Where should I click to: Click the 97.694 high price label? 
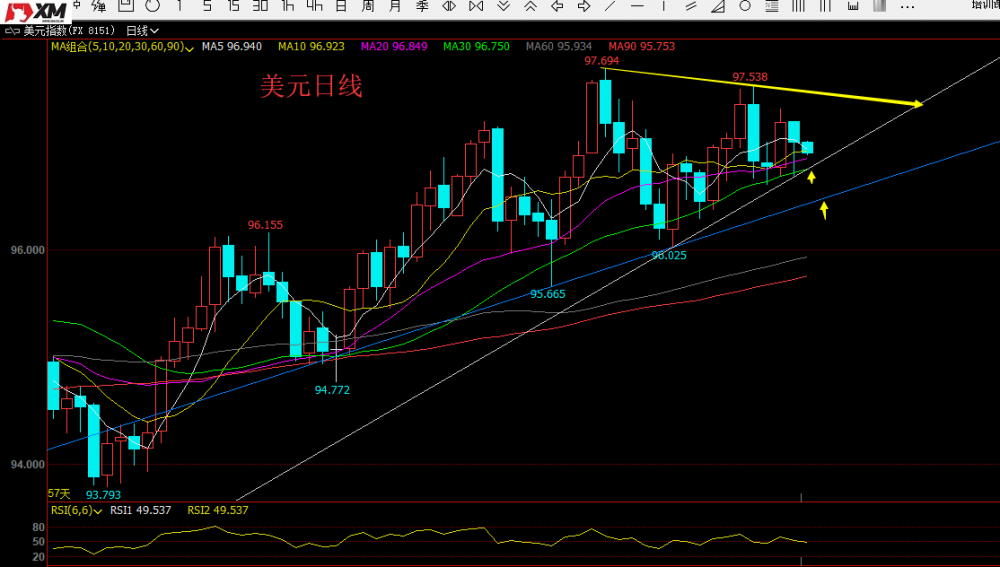601,61
